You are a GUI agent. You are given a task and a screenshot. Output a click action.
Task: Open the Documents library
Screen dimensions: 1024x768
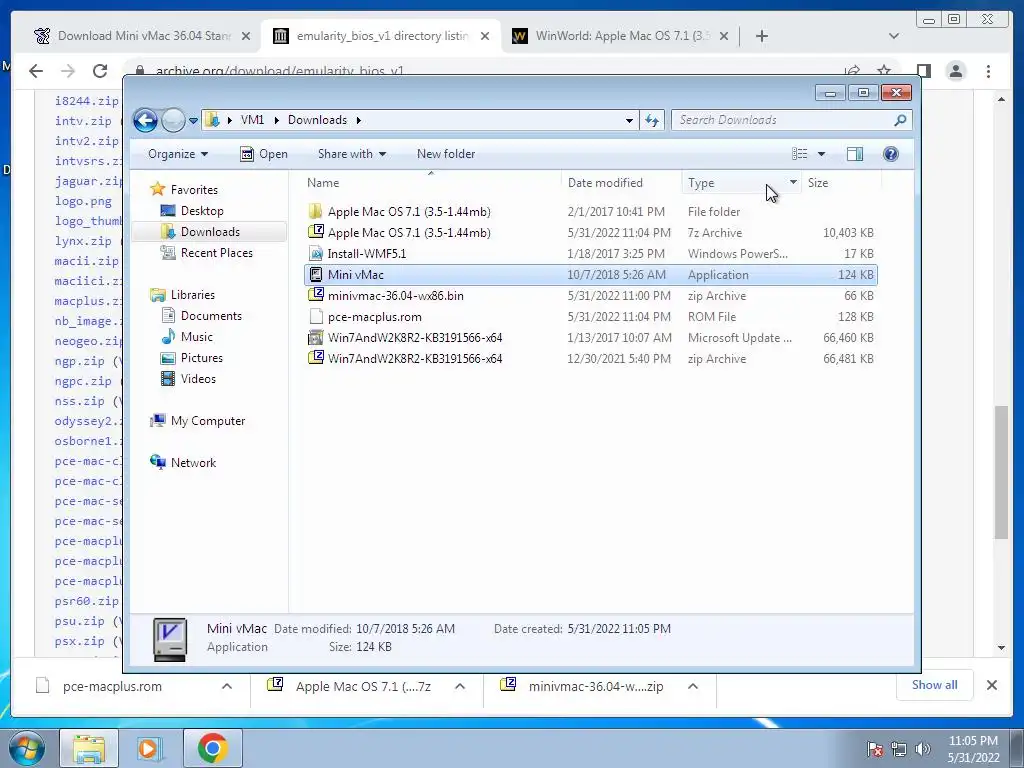[x=211, y=316]
